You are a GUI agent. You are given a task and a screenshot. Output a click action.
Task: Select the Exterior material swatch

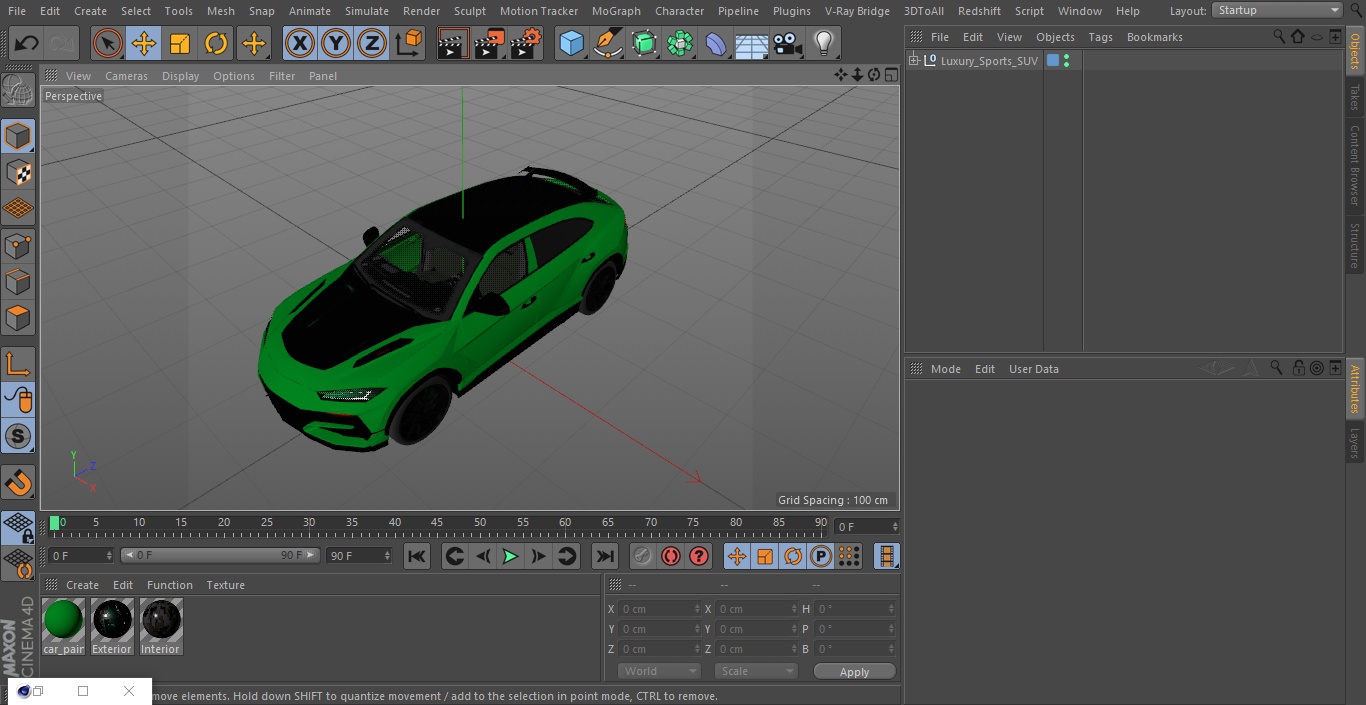point(112,627)
